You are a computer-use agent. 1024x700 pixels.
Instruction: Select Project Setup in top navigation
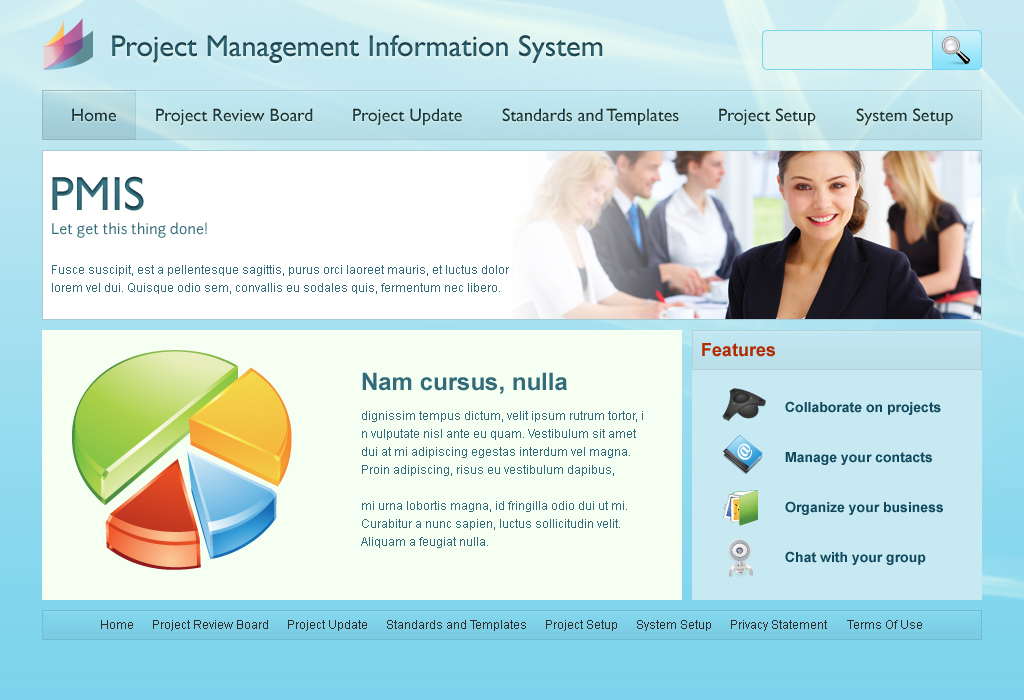click(x=767, y=115)
